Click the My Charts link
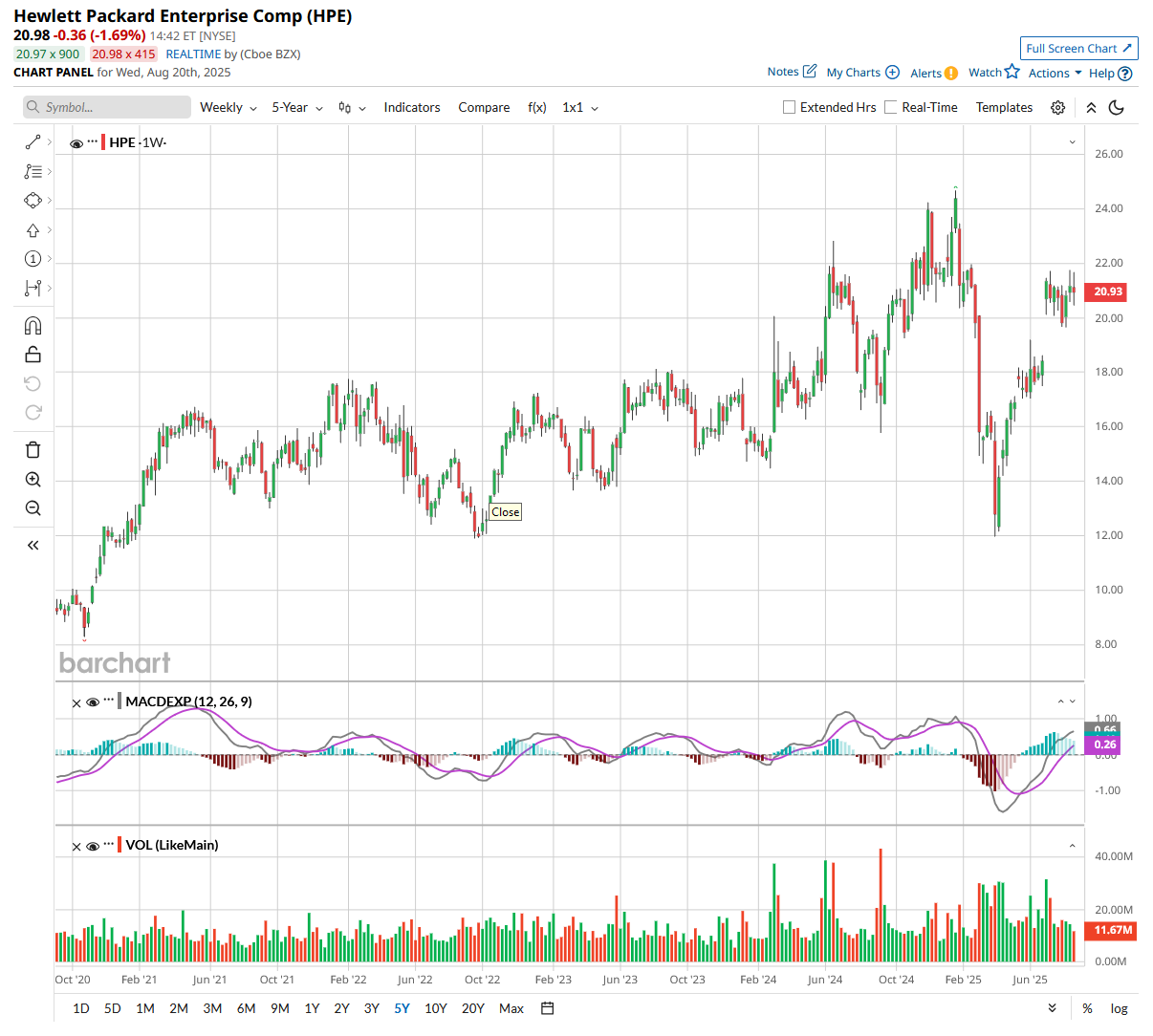Image resolution: width=1153 pixels, height=1036 pixels. coord(853,73)
